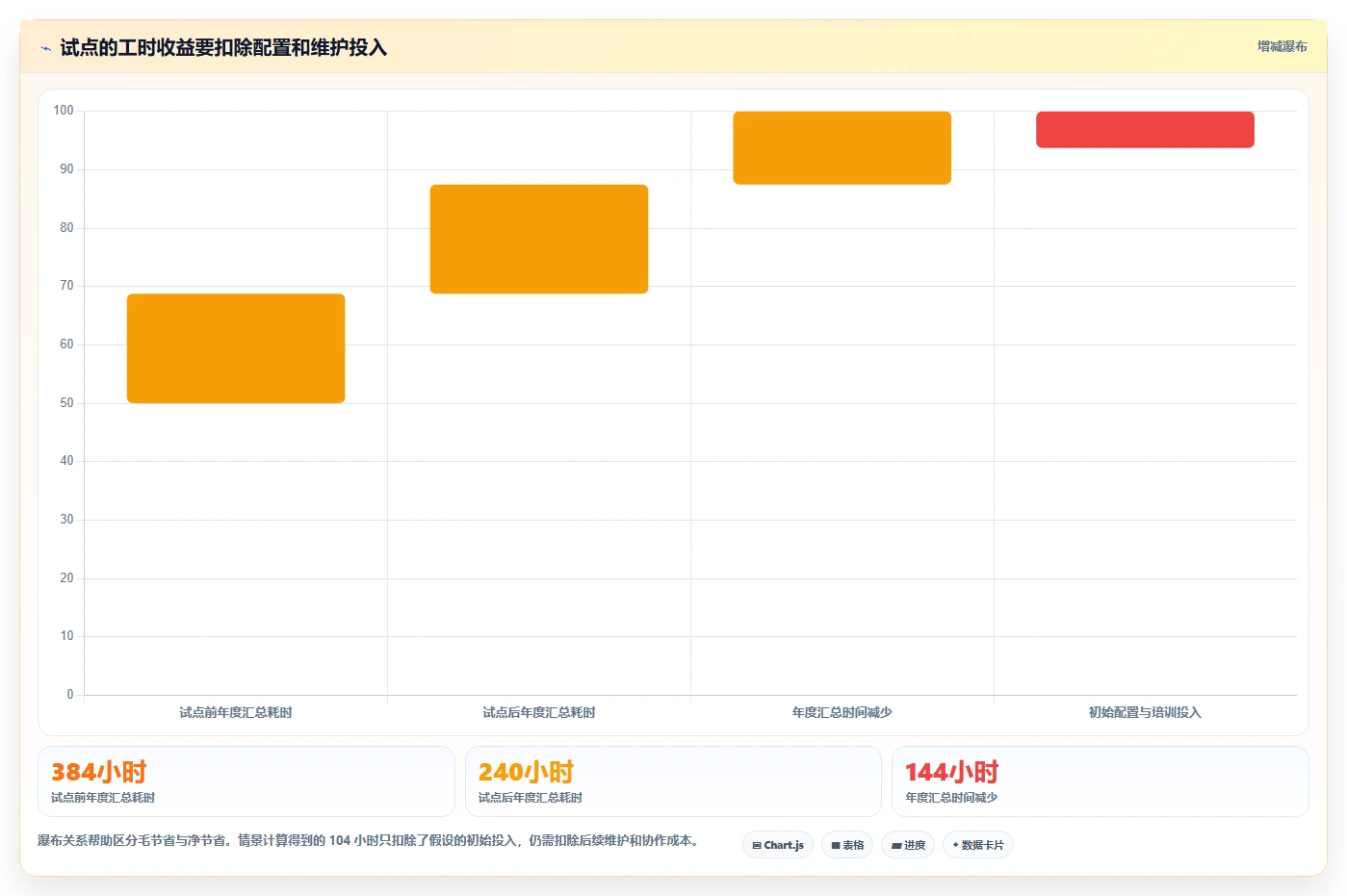Open the 240小时 data card
Image resolution: width=1347 pixels, height=896 pixels.
point(673,781)
